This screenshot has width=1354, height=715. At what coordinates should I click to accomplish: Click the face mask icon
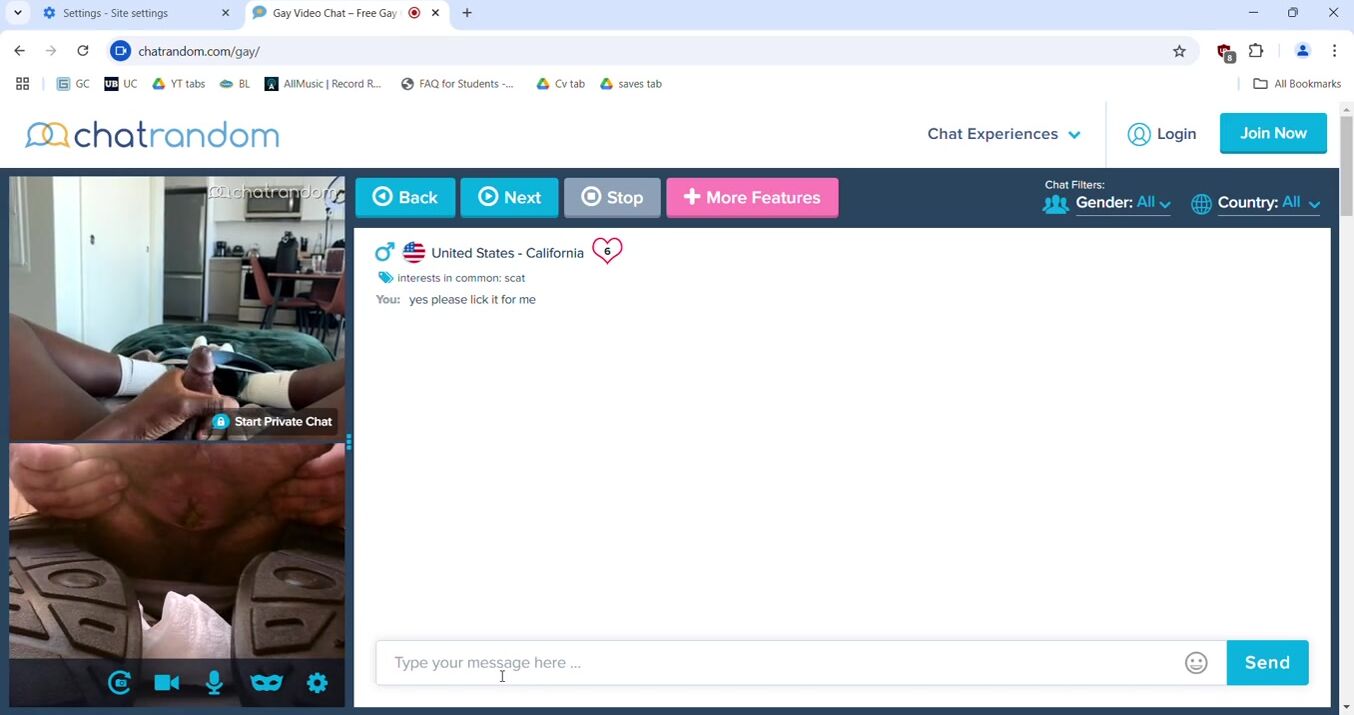(x=266, y=683)
